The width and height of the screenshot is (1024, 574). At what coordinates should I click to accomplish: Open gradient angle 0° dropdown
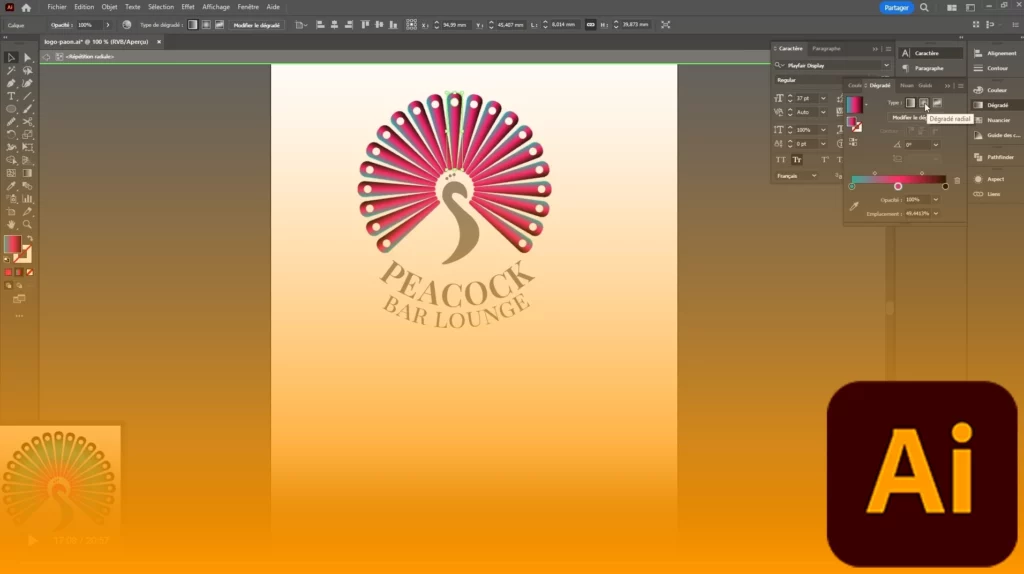click(x=936, y=145)
